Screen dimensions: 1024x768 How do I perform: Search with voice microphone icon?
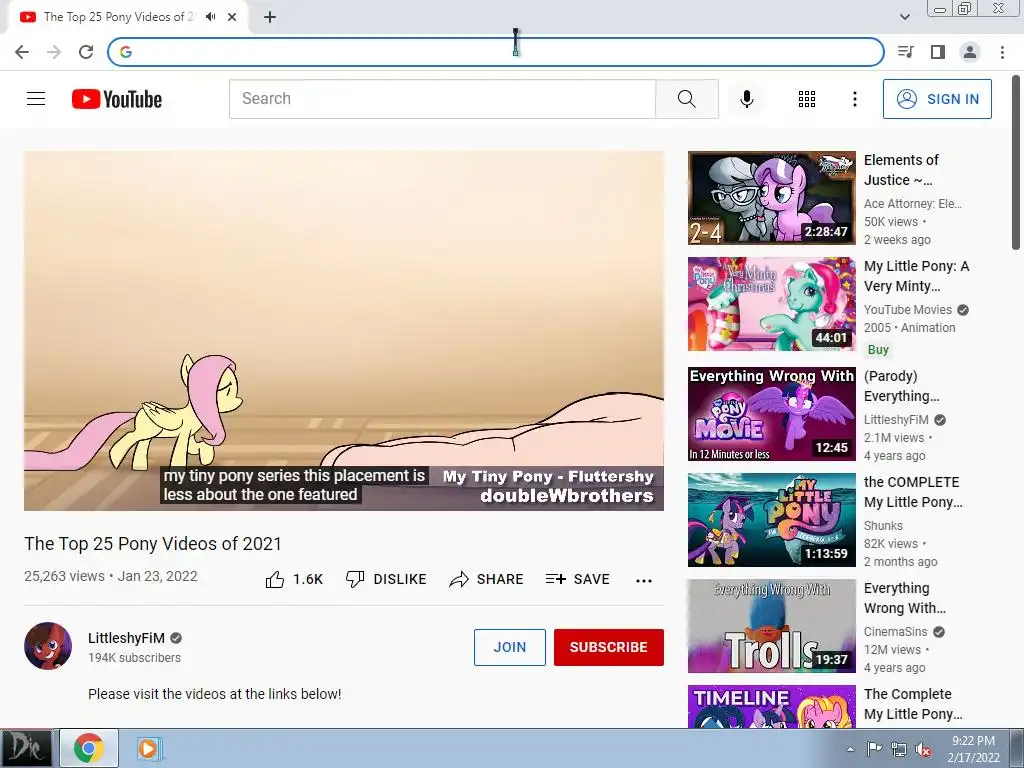click(746, 99)
